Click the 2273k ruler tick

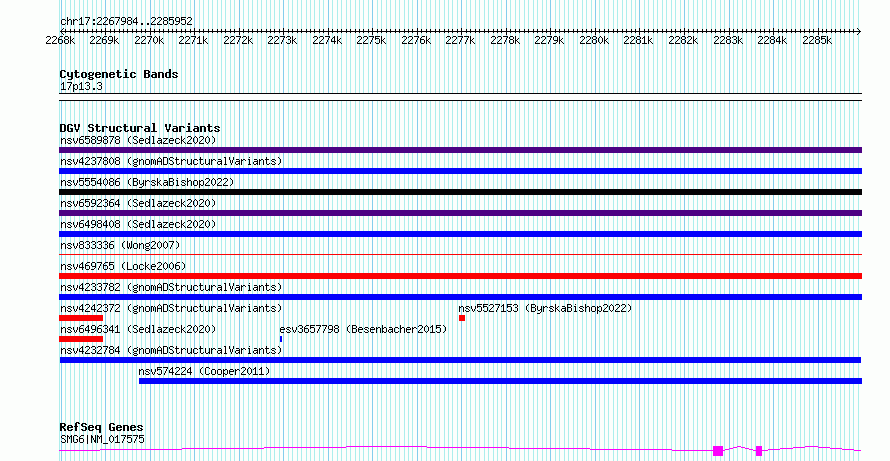click(x=283, y=41)
